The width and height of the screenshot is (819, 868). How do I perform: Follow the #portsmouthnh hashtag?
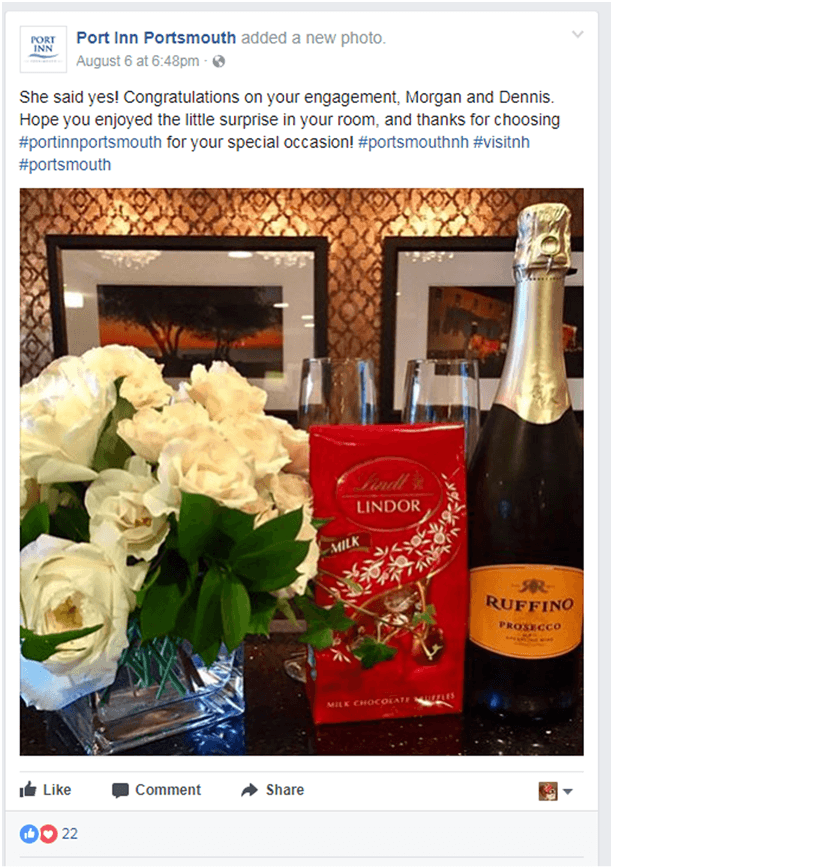(413, 142)
